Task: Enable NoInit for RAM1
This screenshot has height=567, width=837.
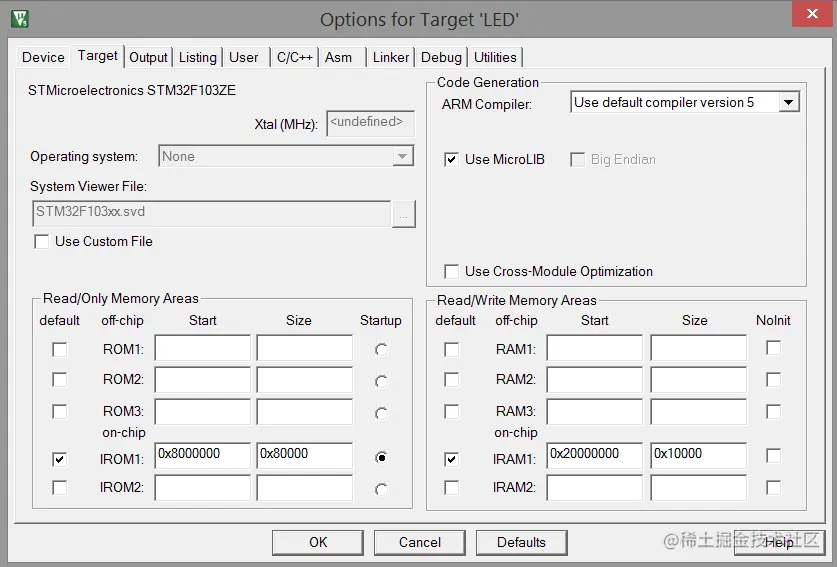Action: point(773,348)
